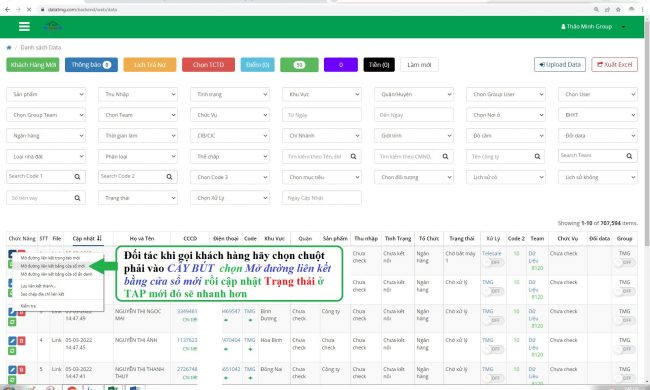Click blue pencil edit icon for NGUYỄN THỊ THANH THUÝ
The image size is (650, 390).
click(x=12, y=370)
